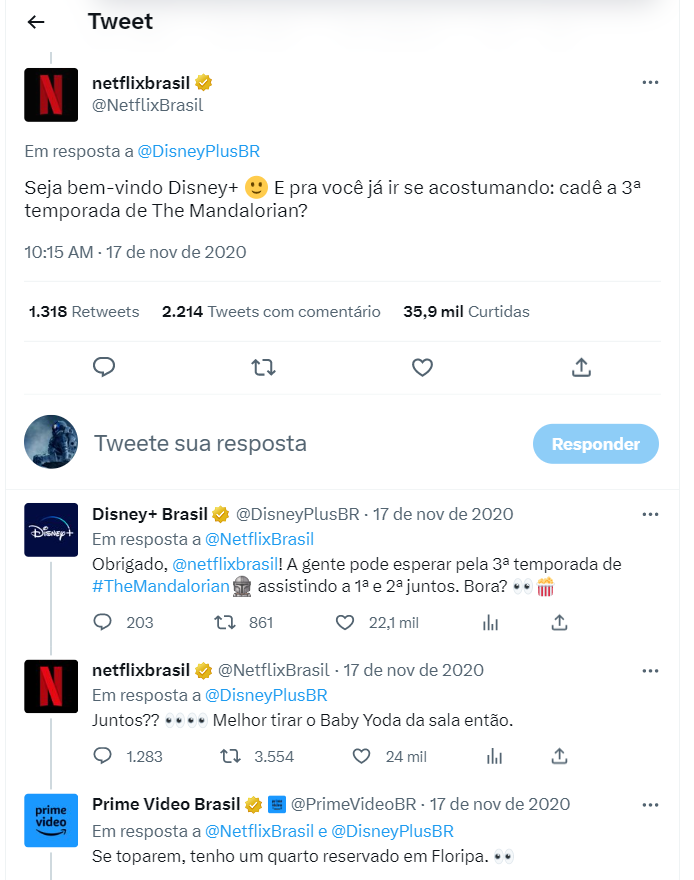This screenshot has height=880, width=694.
Task: Open 2.214 Tweets com comentário list
Action: (x=271, y=312)
